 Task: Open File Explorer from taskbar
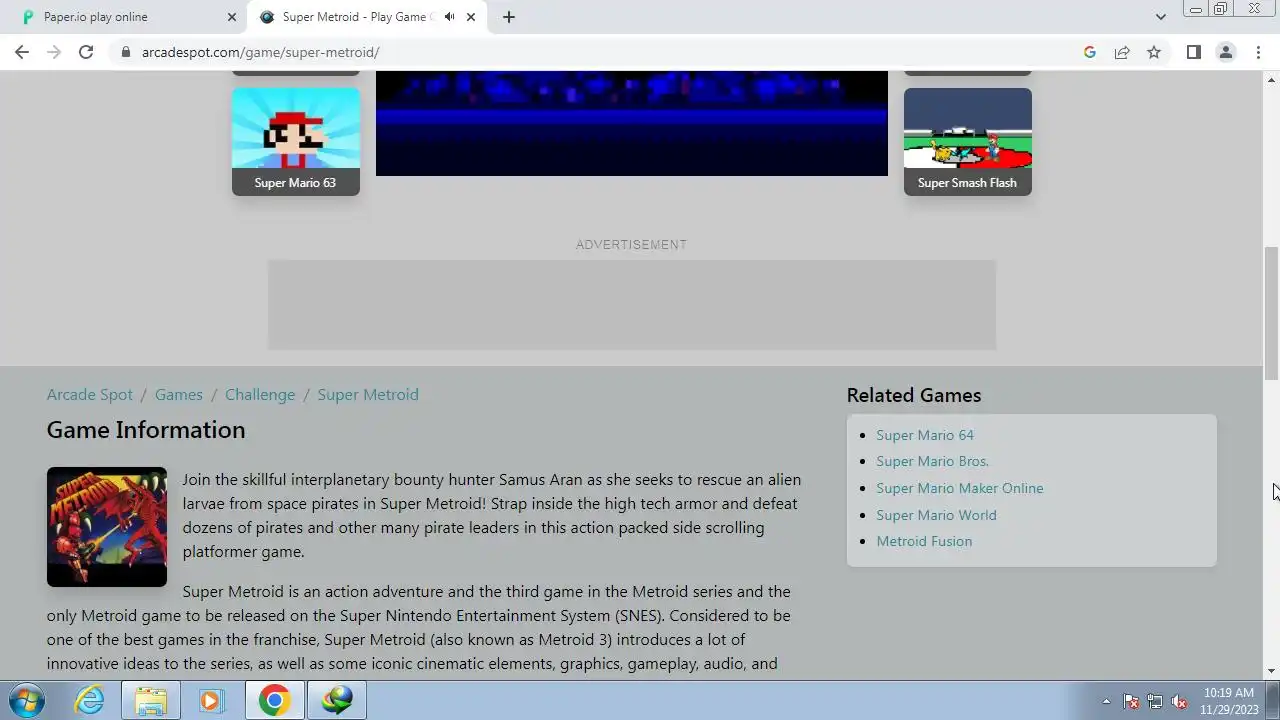151,700
